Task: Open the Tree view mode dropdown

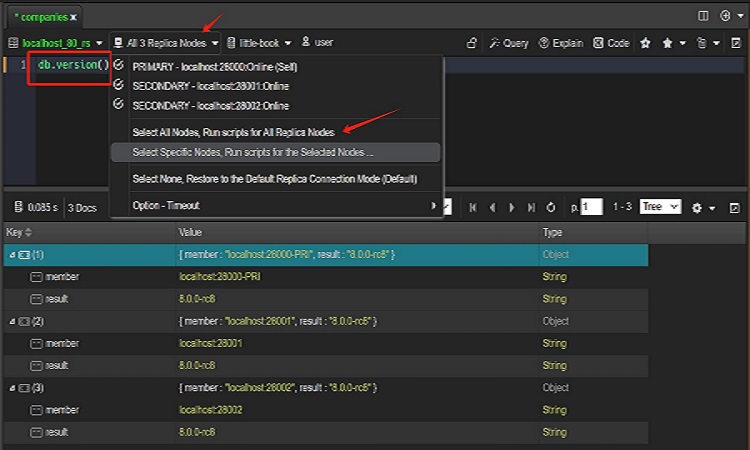Action: click(x=660, y=207)
